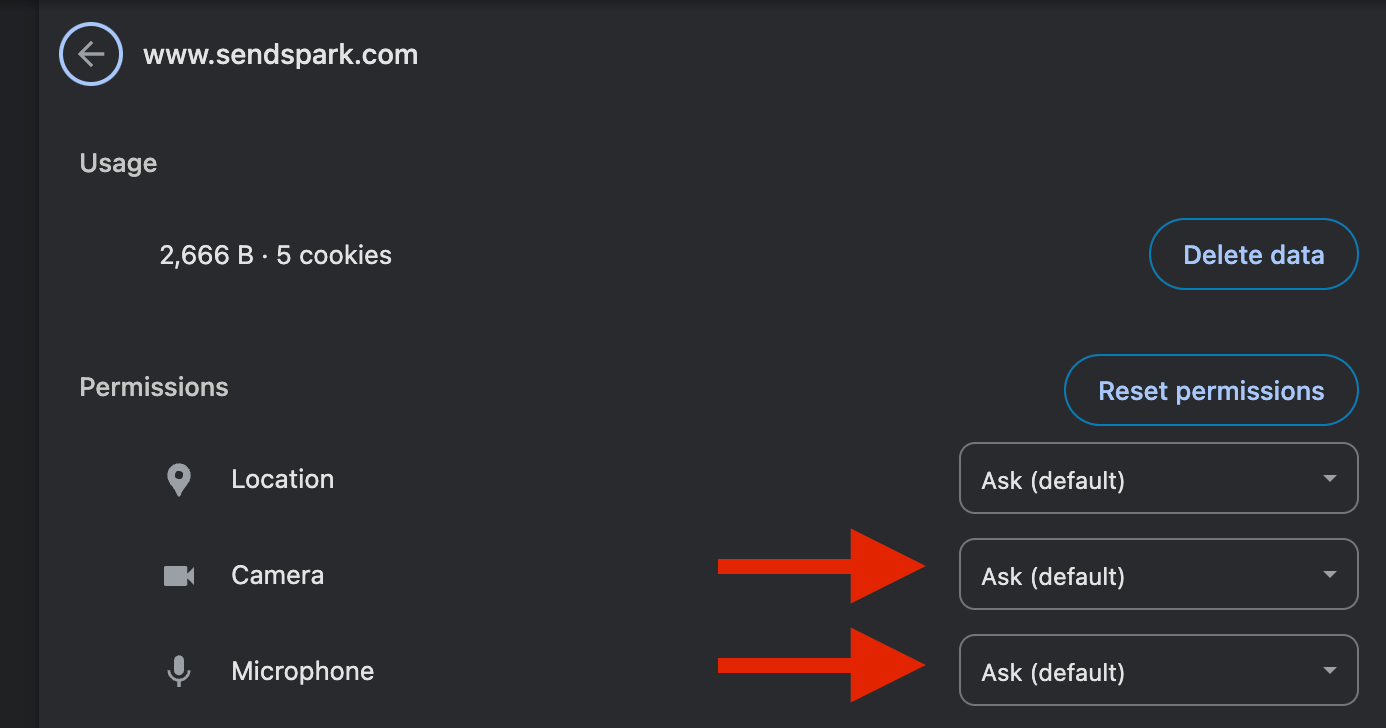This screenshot has height=728, width=1386.
Task: Click the Camera permission label
Action: click(278, 575)
